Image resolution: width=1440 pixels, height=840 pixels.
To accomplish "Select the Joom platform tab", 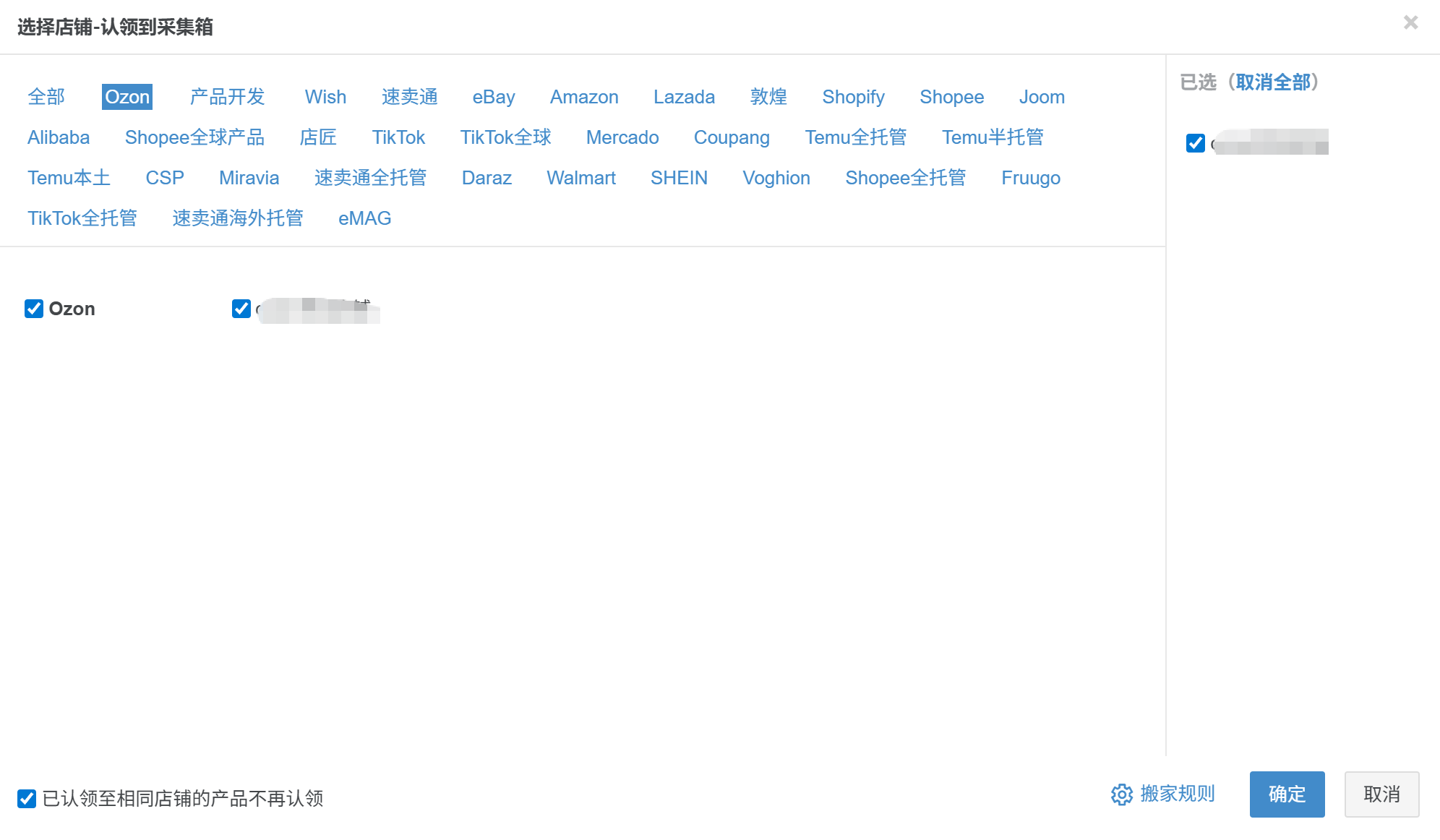I will 1042,97.
